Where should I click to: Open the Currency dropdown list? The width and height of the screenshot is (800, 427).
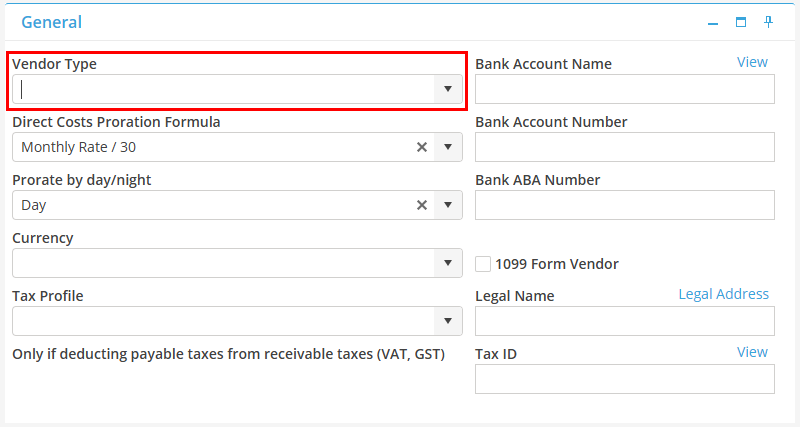pos(448,263)
